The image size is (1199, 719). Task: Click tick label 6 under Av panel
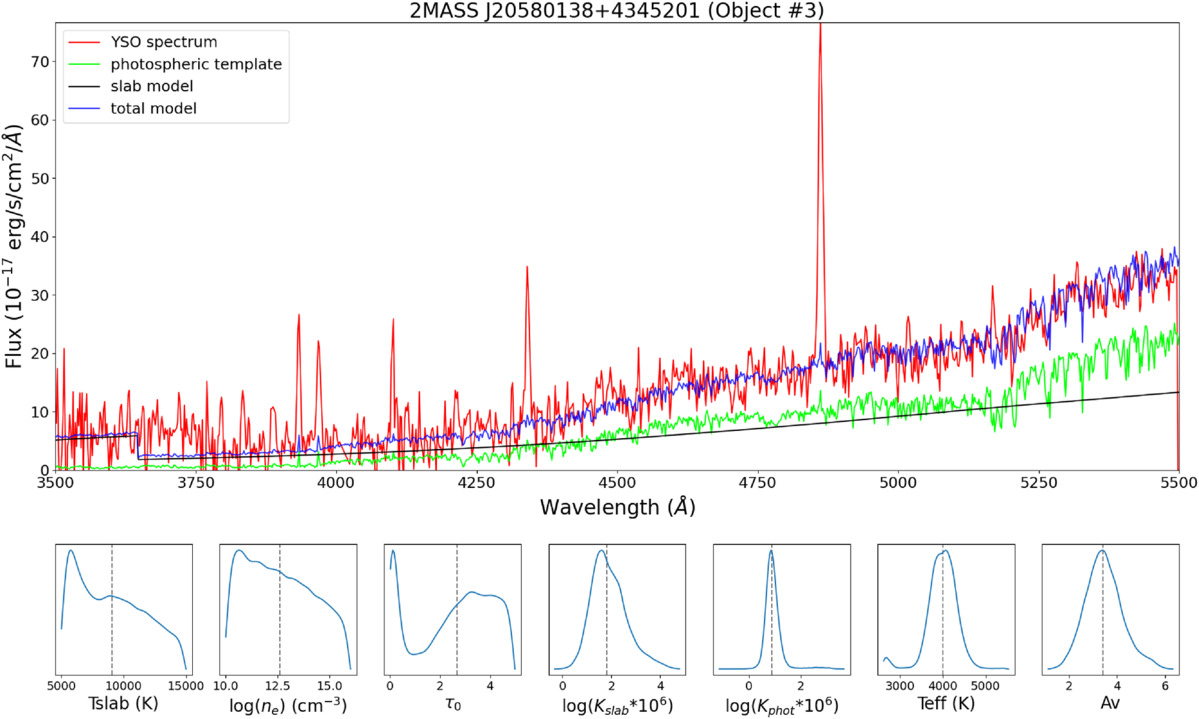click(x=1165, y=685)
